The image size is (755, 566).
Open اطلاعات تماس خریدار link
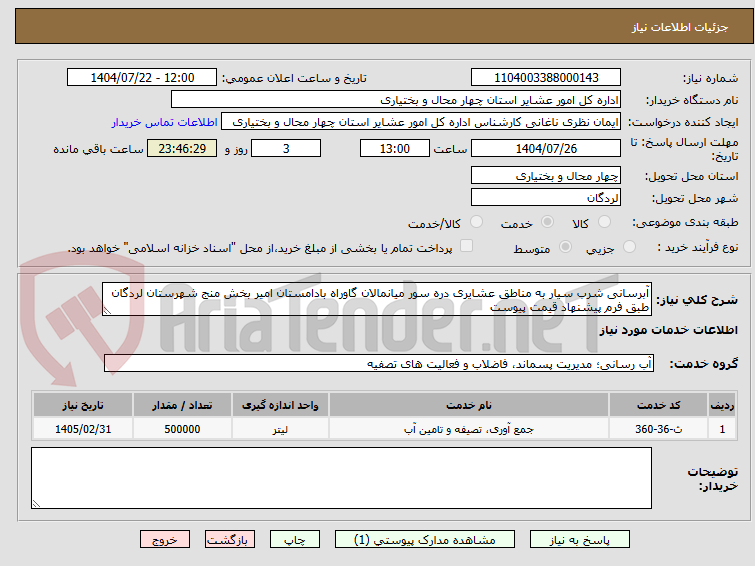(165, 122)
